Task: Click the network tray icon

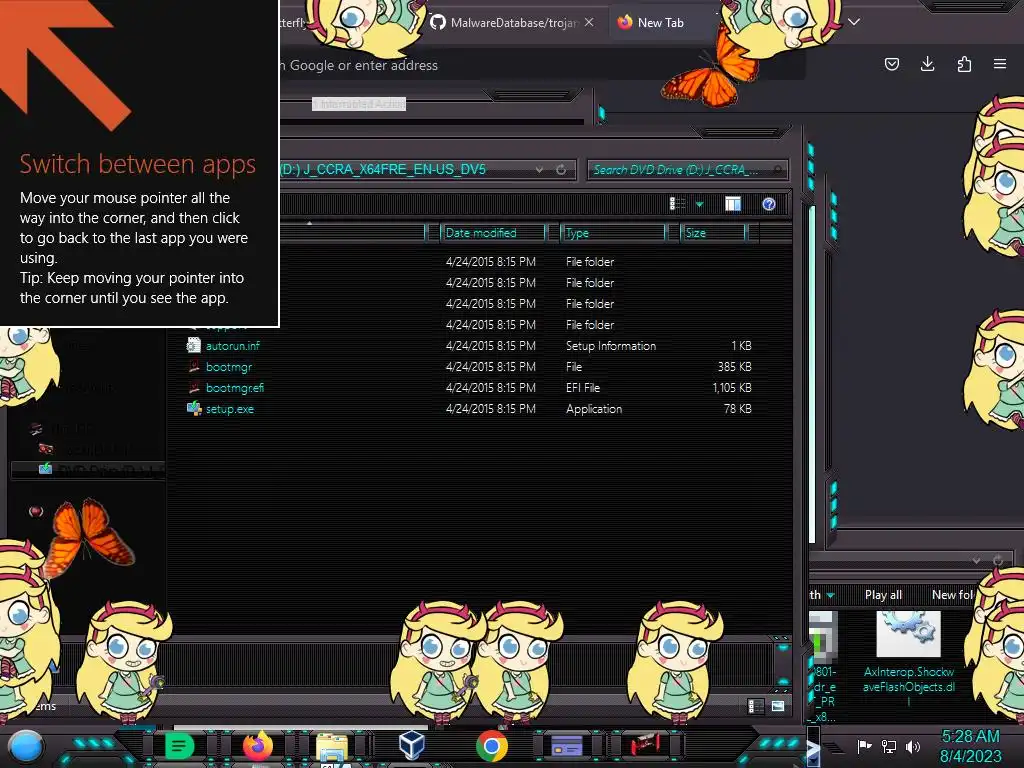Action: click(889, 746)
